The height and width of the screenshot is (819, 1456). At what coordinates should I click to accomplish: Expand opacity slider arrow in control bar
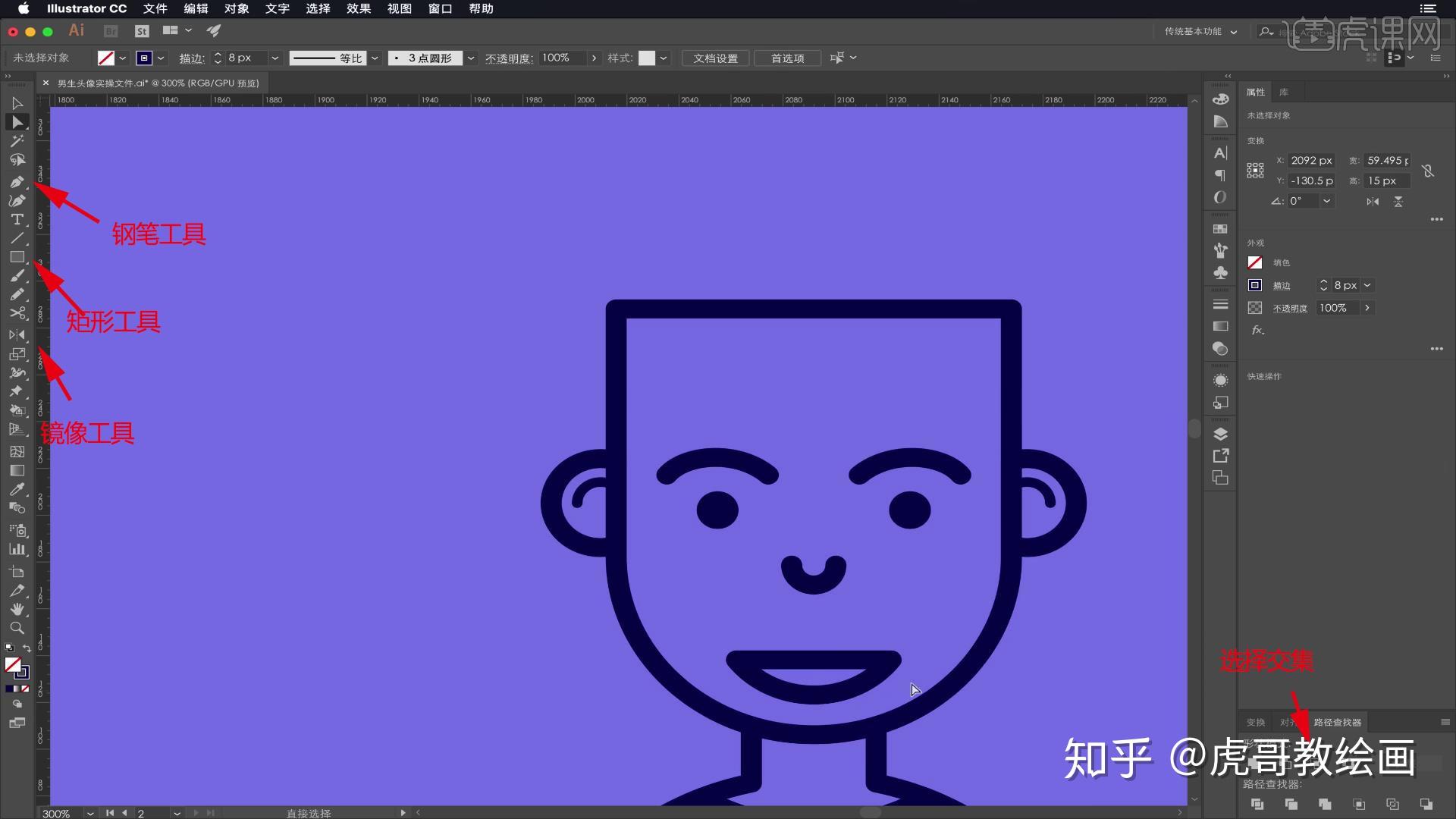594,58
